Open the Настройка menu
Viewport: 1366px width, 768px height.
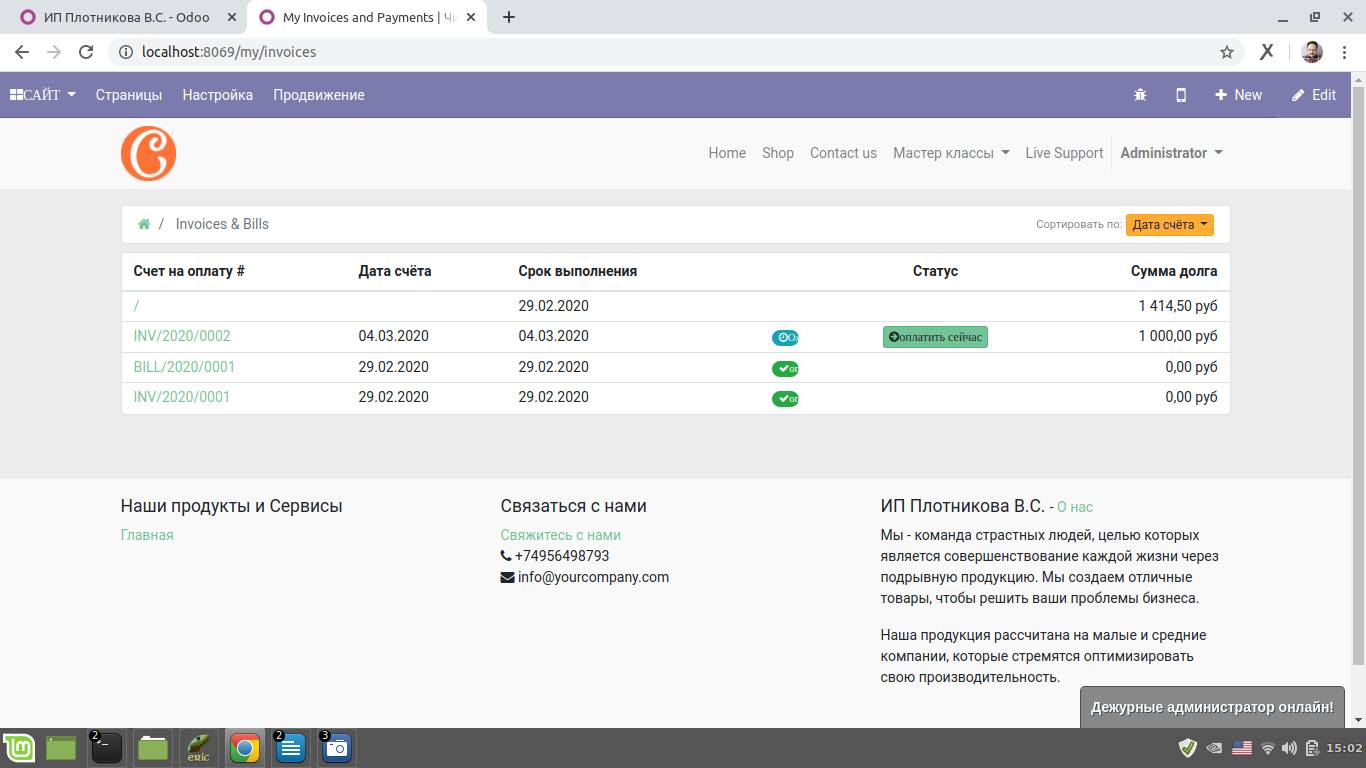coord(217,95)
